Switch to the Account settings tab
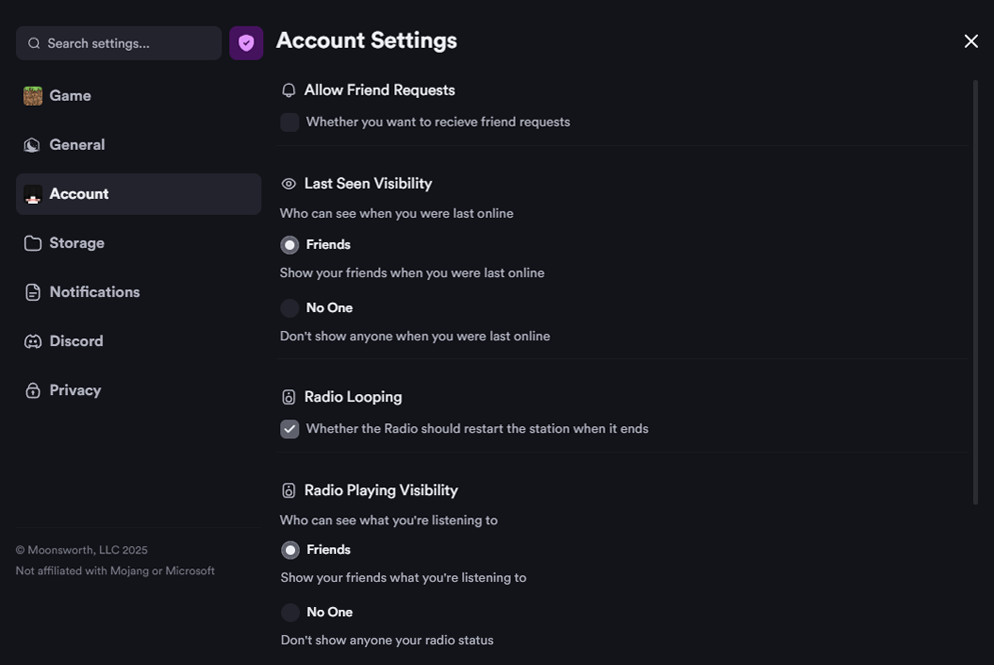The width and height of the screenshot is (994, 665). point(138,194)
